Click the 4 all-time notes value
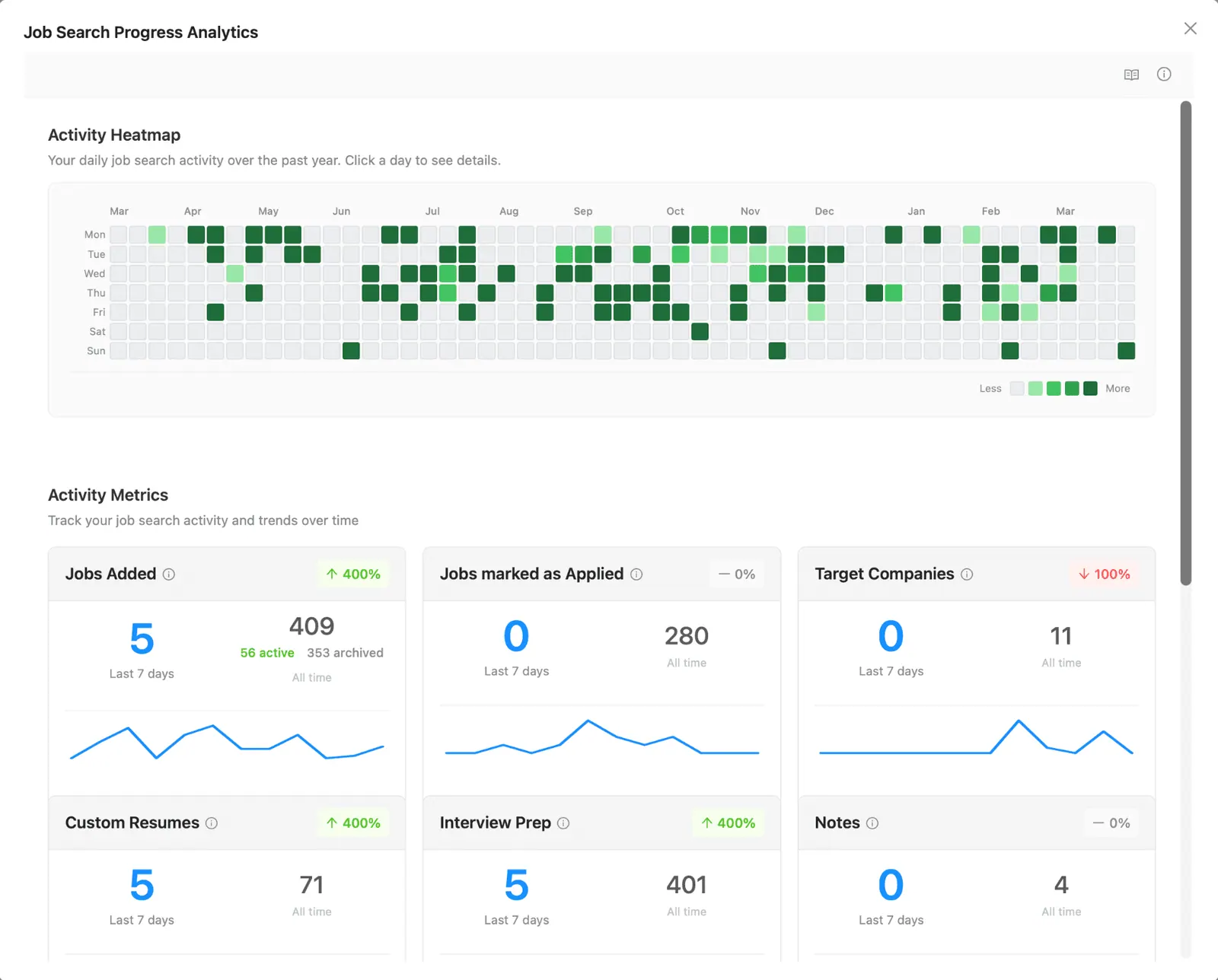Screen dimensions: 1218x980 (x=1061, y=885)
